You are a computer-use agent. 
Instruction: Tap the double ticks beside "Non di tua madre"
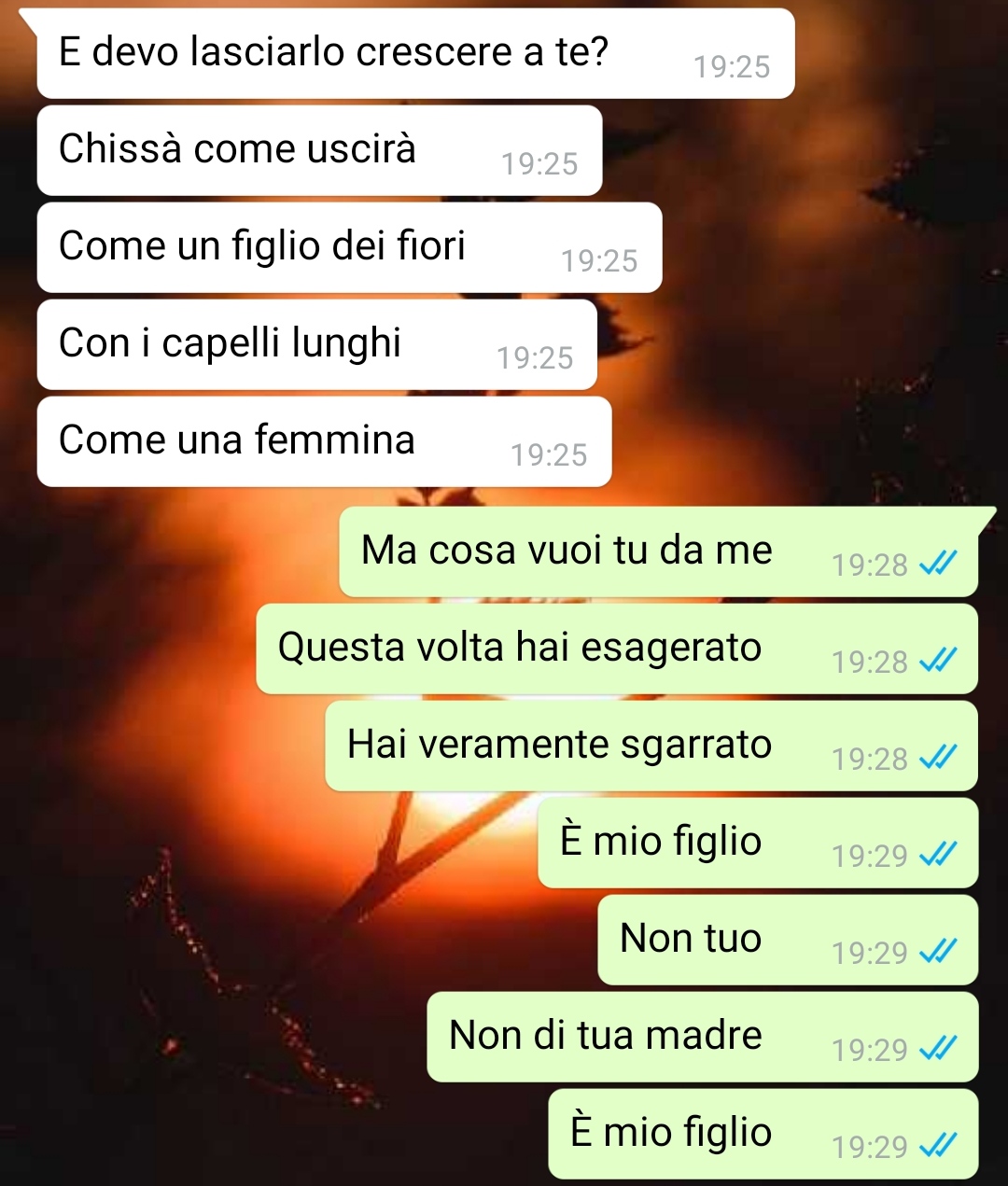click(x=937, y=1048)
